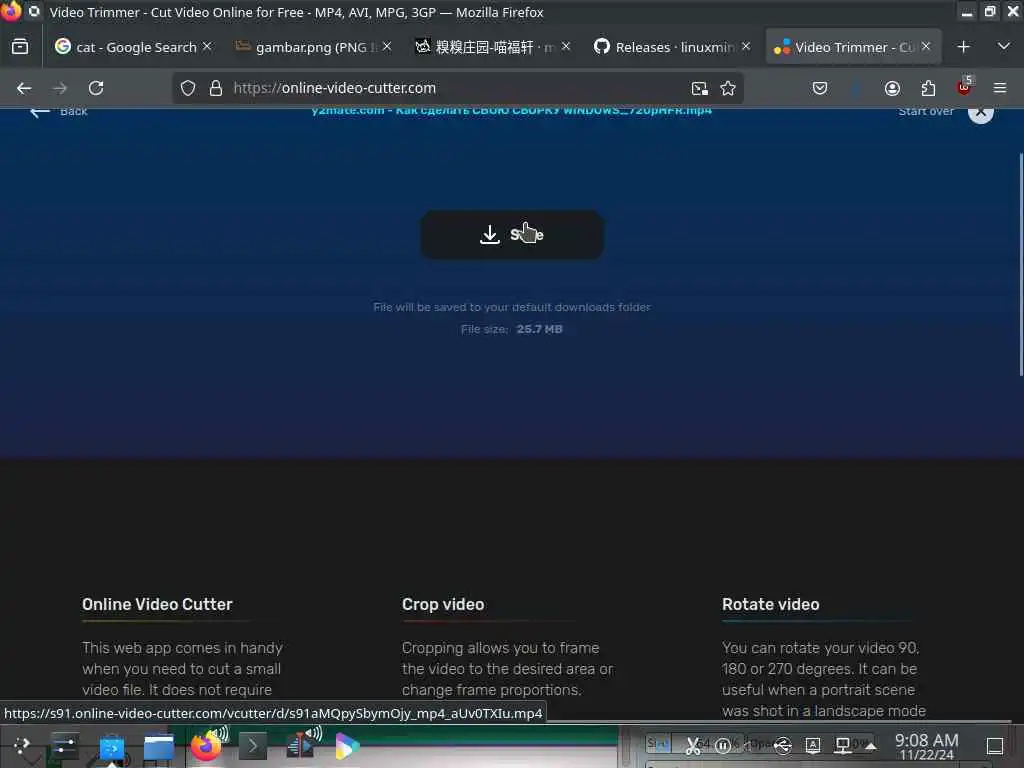The width and height of the screenshot is (1024, 768).
Task: Click the Save download button
Action: click(x=512, y=234)
